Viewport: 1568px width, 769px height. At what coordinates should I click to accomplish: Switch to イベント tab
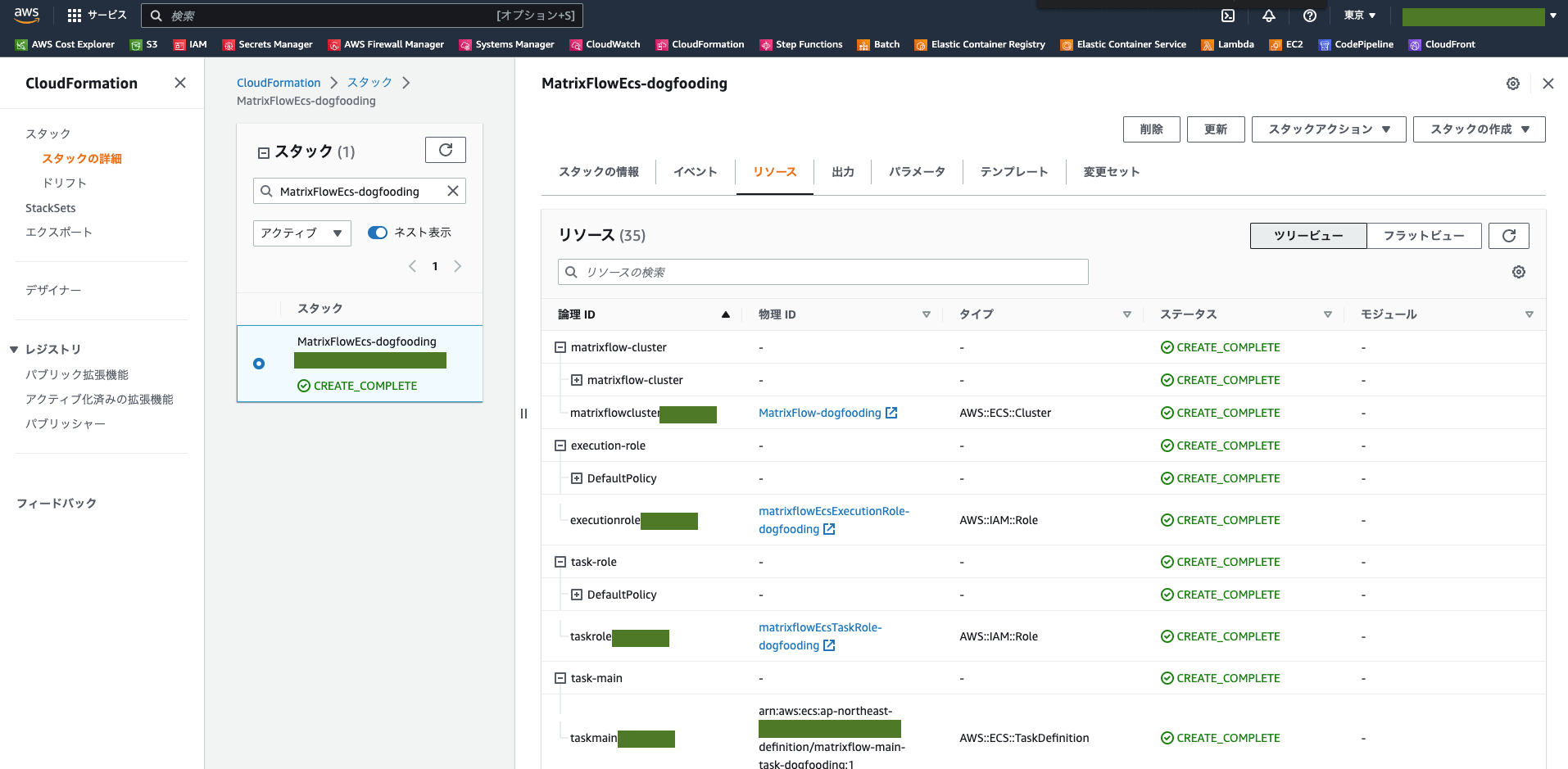click(x=696, y=172)
